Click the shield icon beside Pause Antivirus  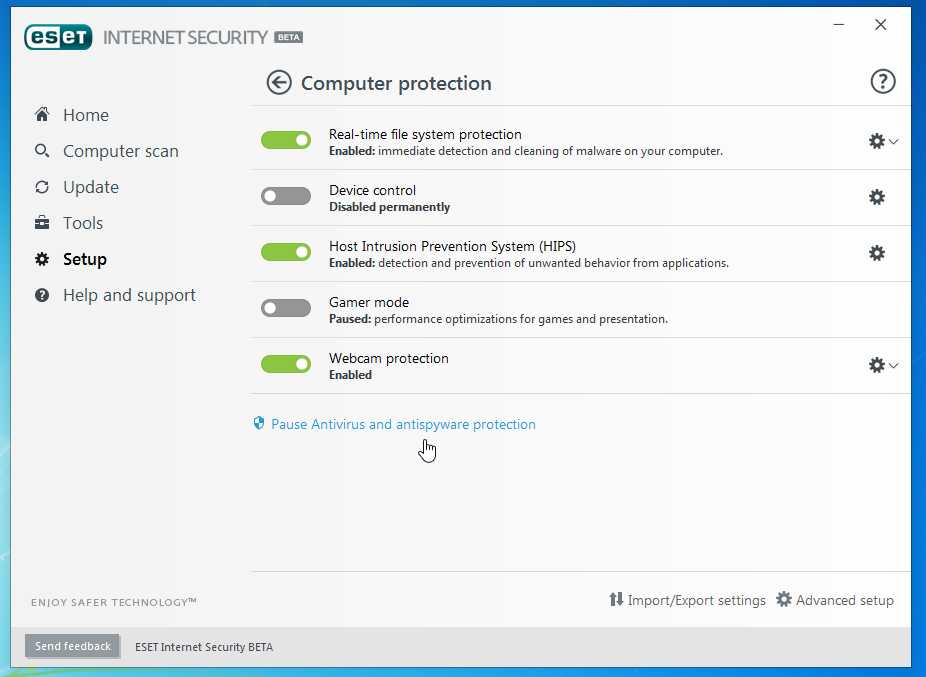259,424
